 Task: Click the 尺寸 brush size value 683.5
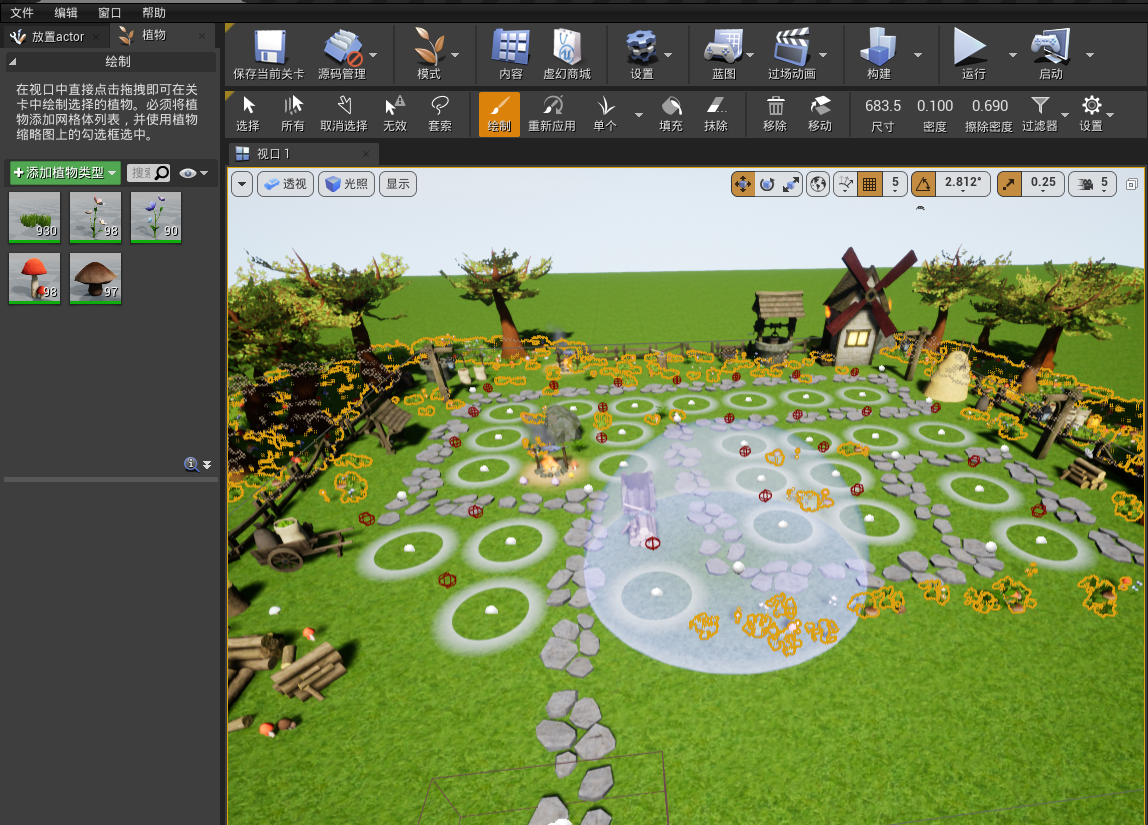882,106
